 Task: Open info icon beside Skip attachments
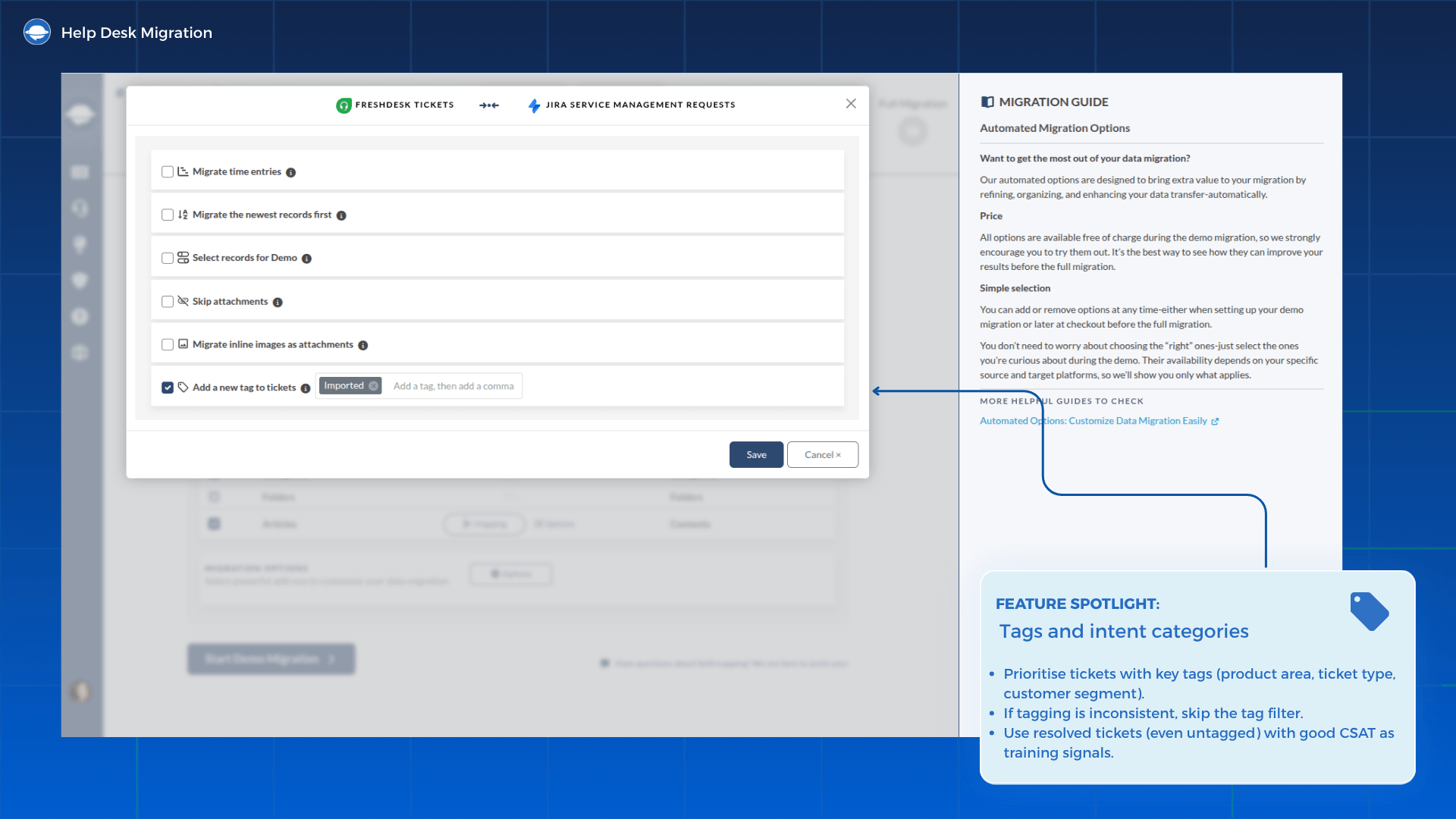[278, 303]
